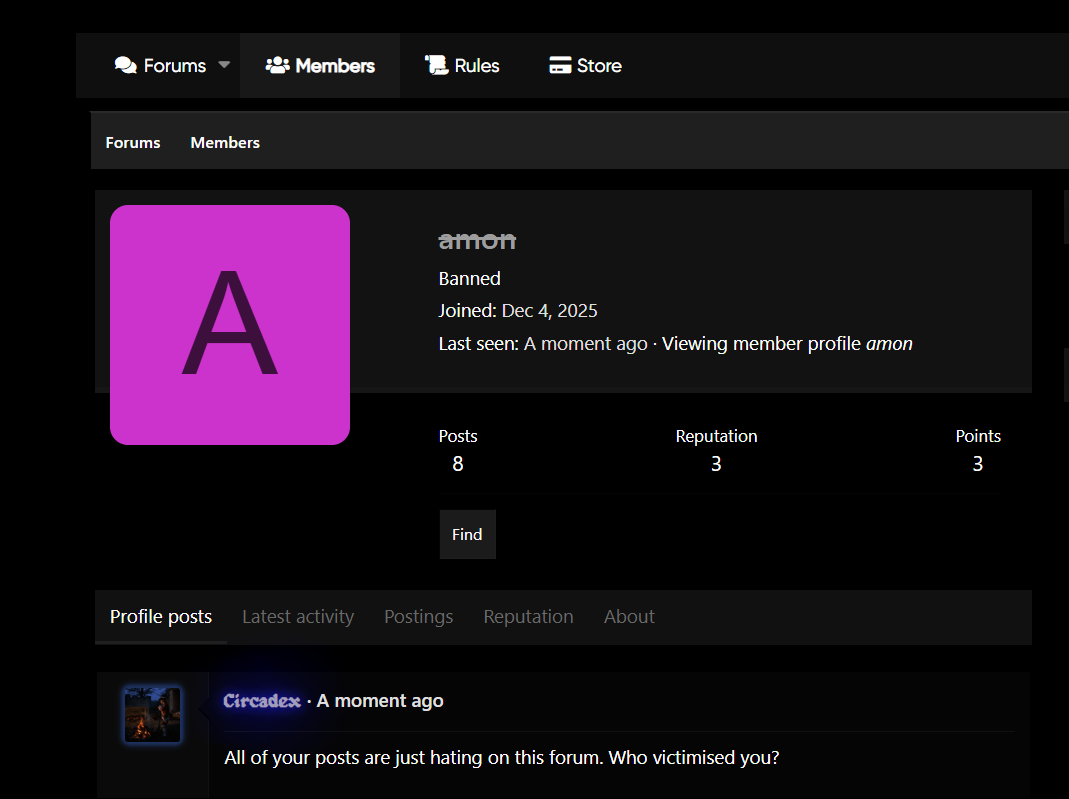Click the Posts count of 8

click(x=458, y=464)
